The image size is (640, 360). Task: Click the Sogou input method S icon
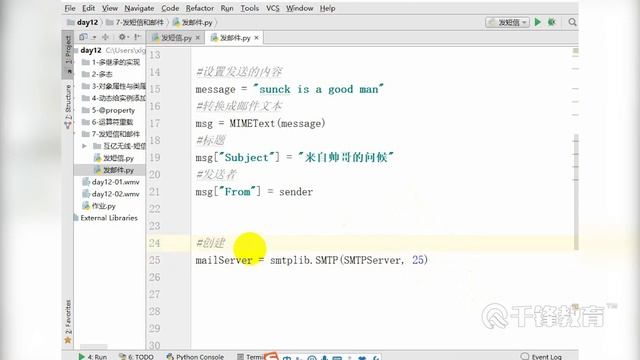point(272,356)
